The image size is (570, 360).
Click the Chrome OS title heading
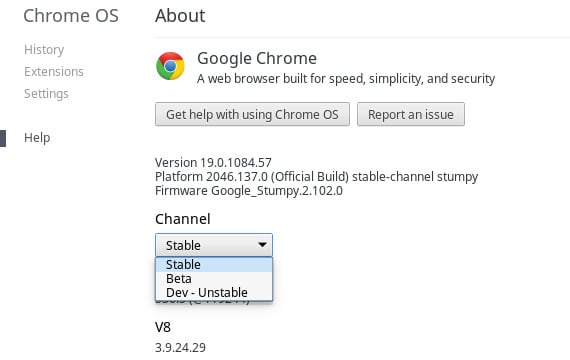coord(71,16)
